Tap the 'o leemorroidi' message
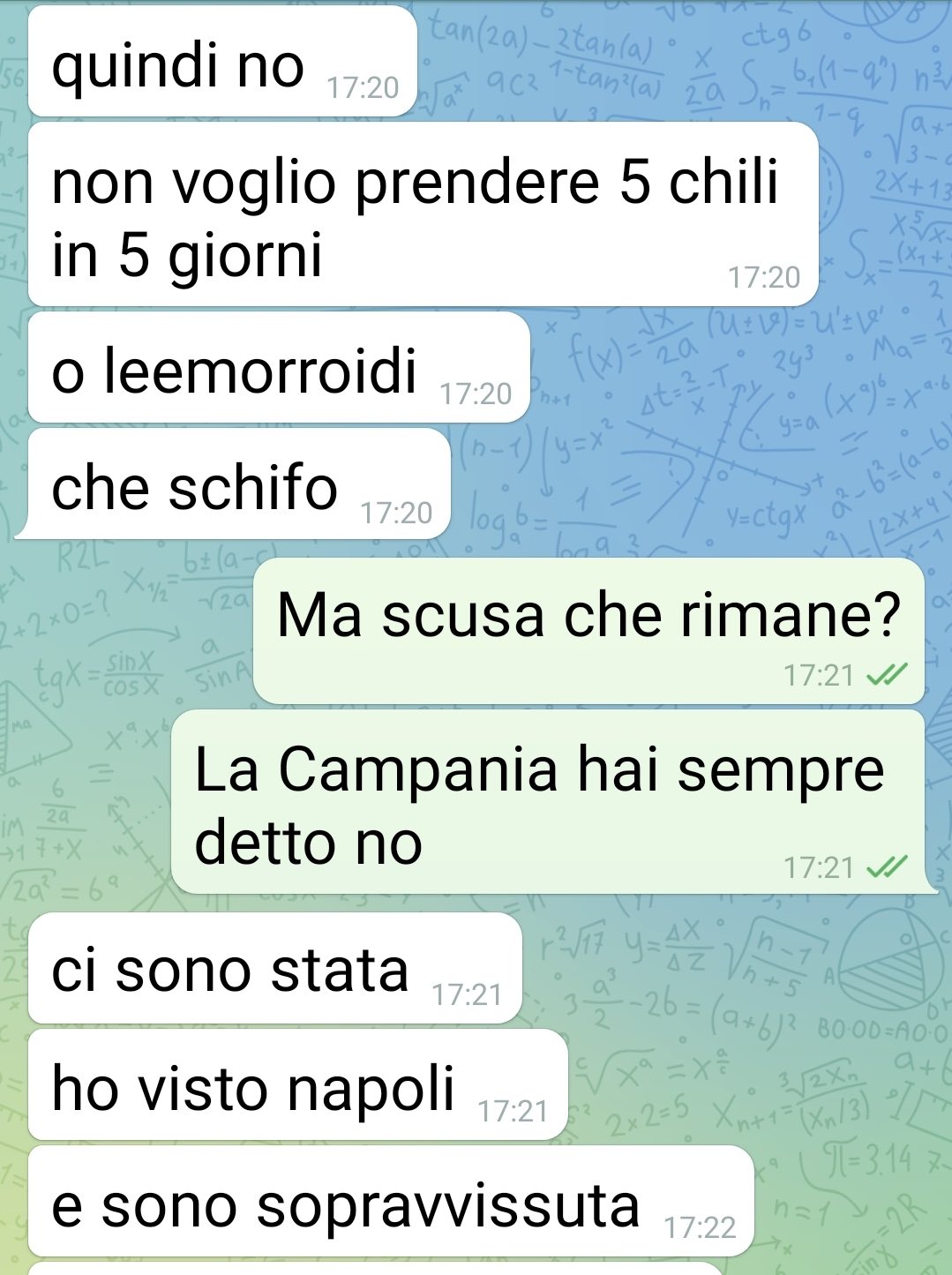The height and width of the screenshot is (1275, 952). click(x=279, y=367)
